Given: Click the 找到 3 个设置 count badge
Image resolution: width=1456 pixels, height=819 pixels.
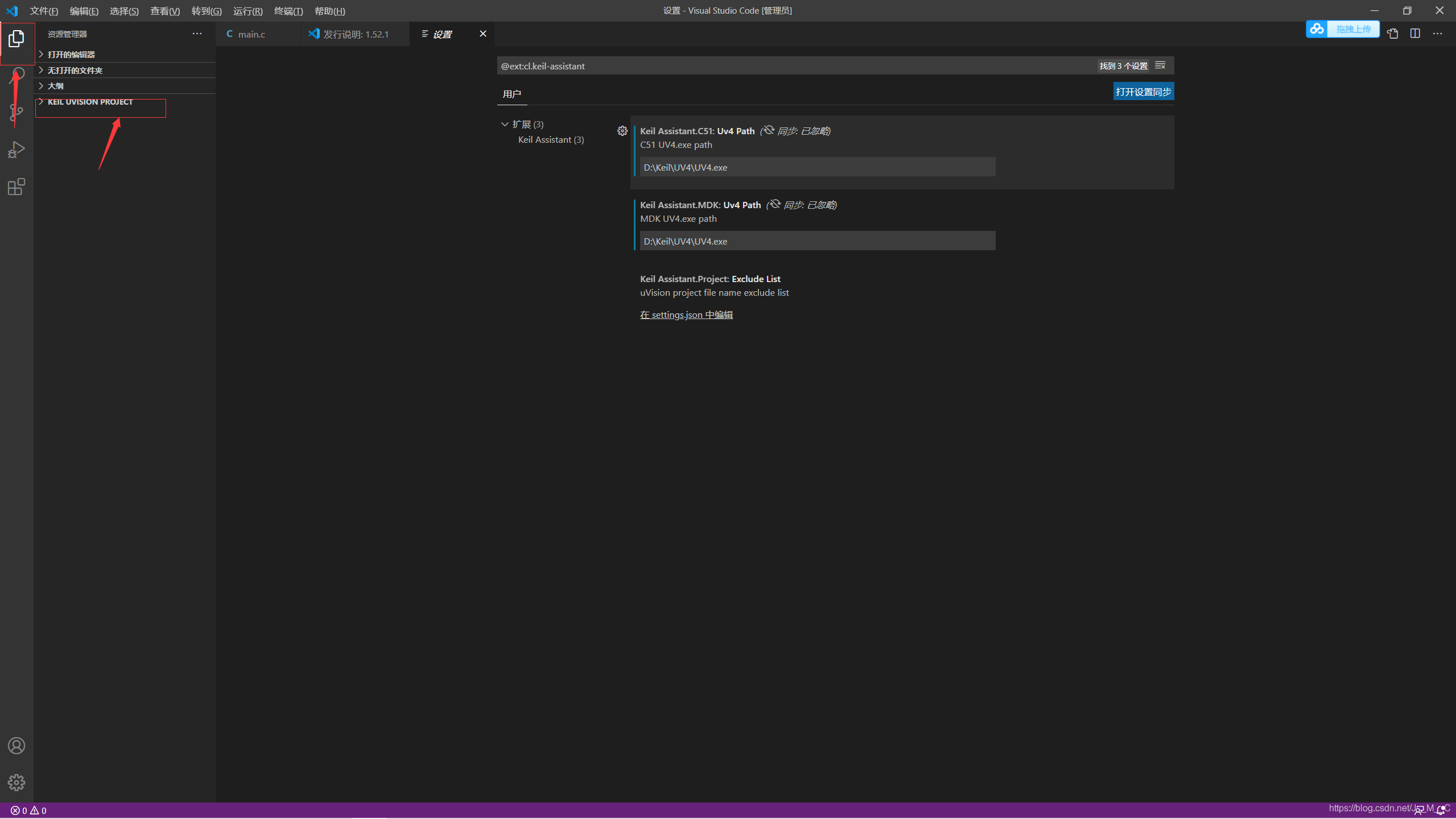Looking at the screenshot, I should 1123,65.
